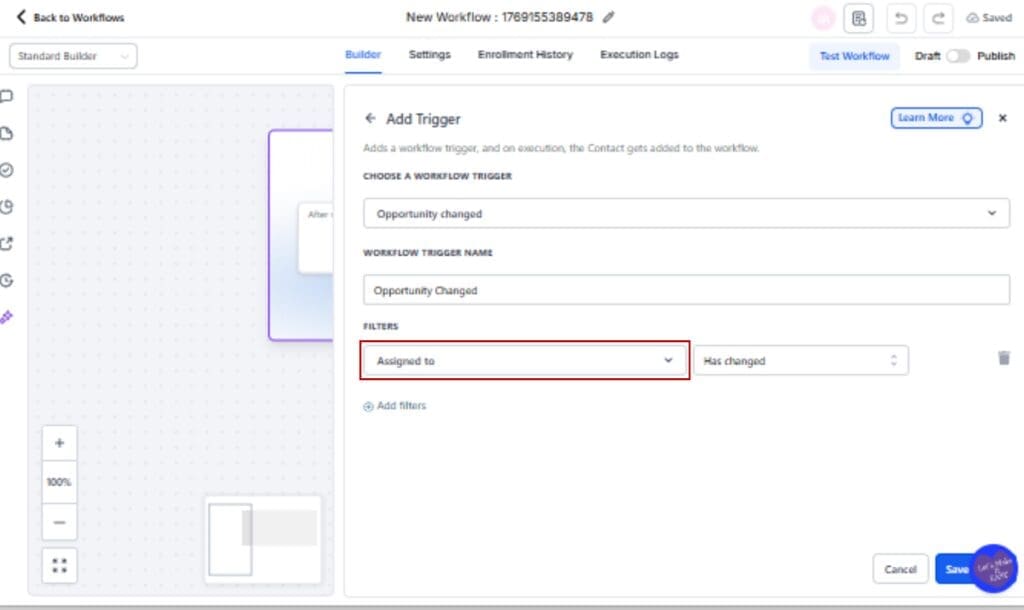Click the Test Workflow button
This screenshot has height=610, width=1024.
pos(854,57)
